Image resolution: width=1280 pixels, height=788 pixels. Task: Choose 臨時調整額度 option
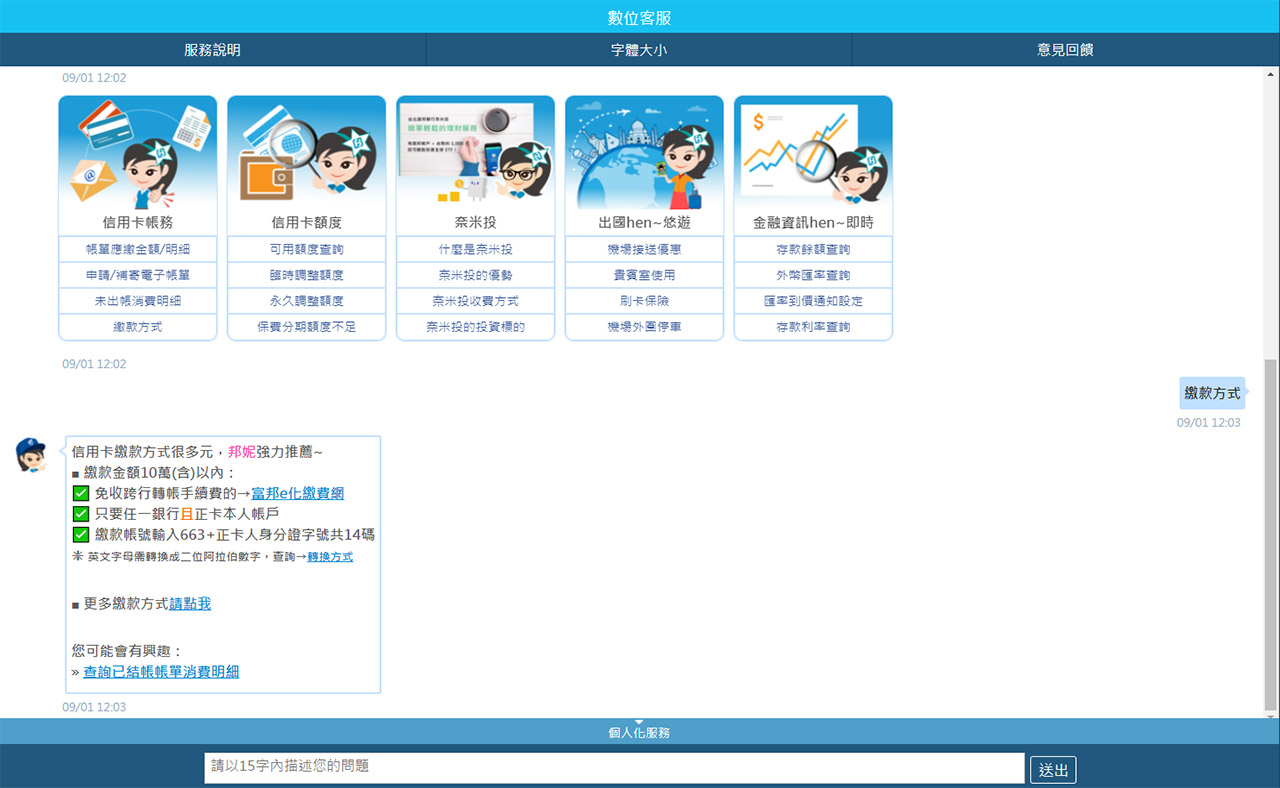point(306,275)
